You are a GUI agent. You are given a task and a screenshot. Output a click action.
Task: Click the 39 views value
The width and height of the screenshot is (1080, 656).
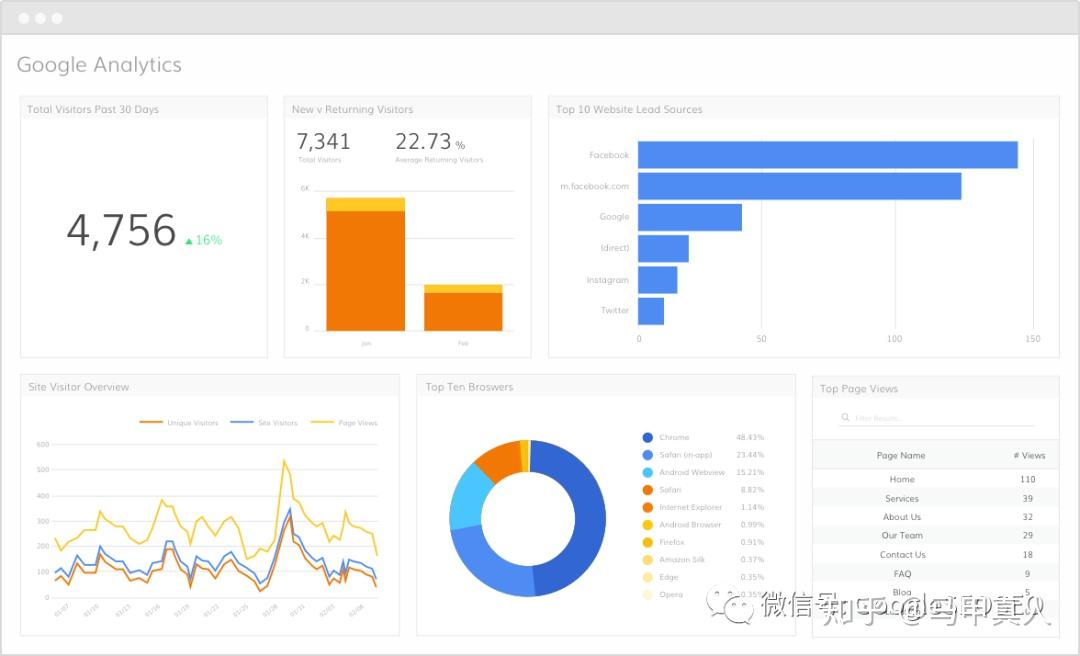(1028, 498)
